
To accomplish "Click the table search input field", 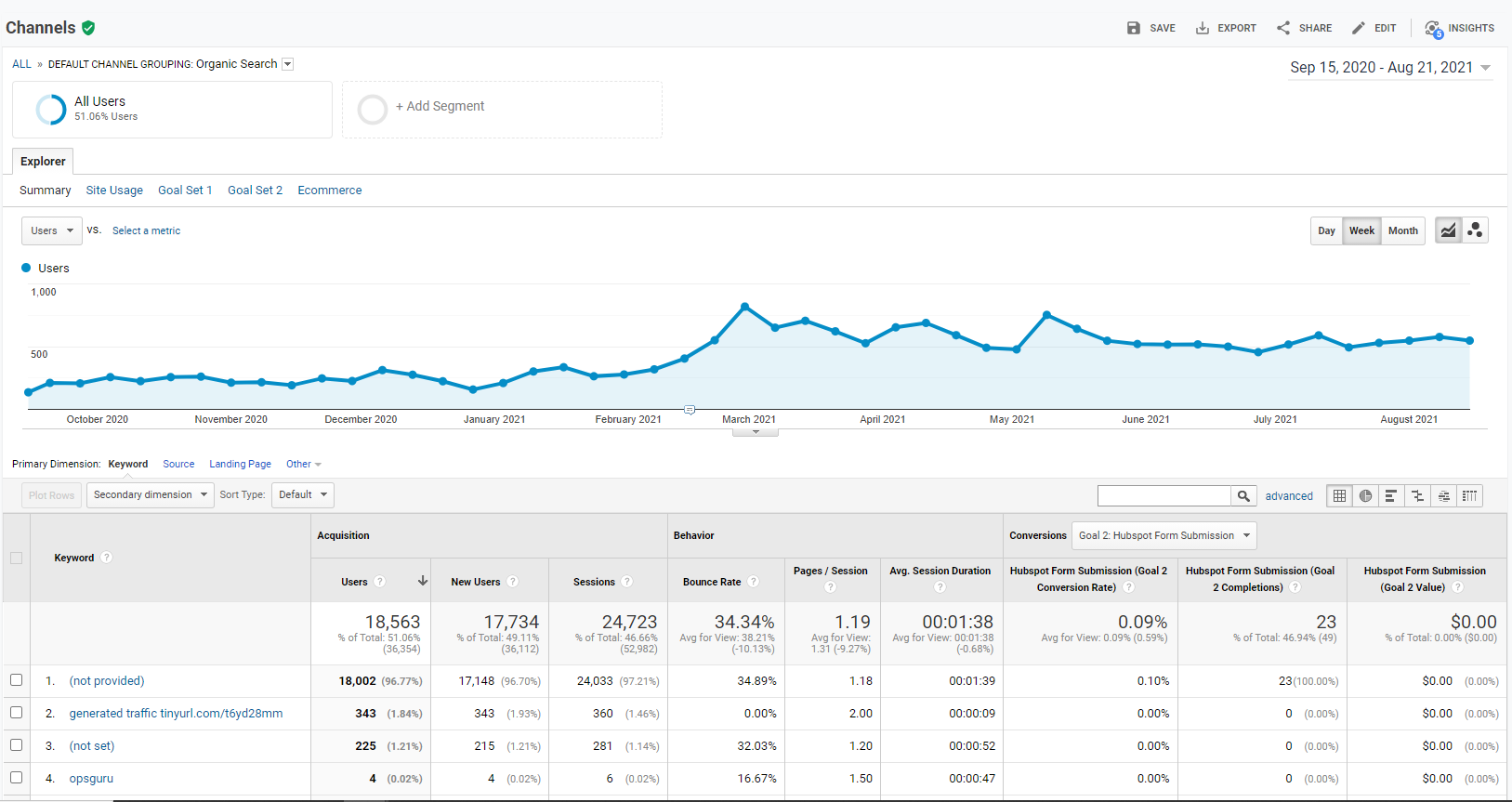I will click(x=1164, y=496).
